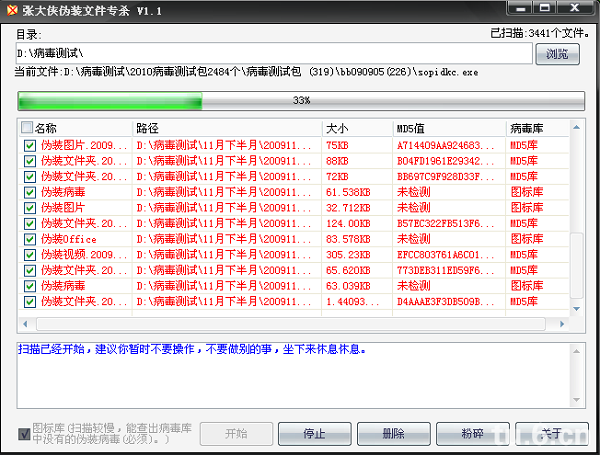Uncheck checkbox of the 75KB 伪装图片 row
This screenshot has width=600, height=455.
pyautogui.click(x=30, y=146)
